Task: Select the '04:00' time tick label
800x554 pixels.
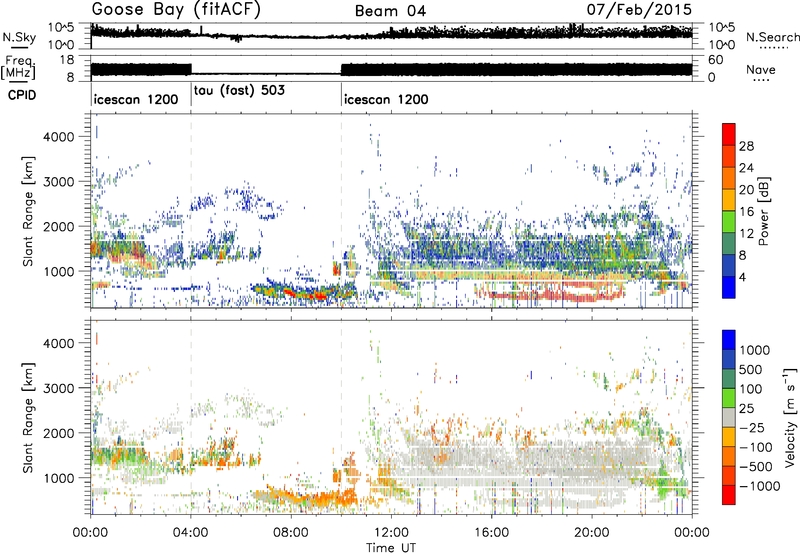Action: 191,533
